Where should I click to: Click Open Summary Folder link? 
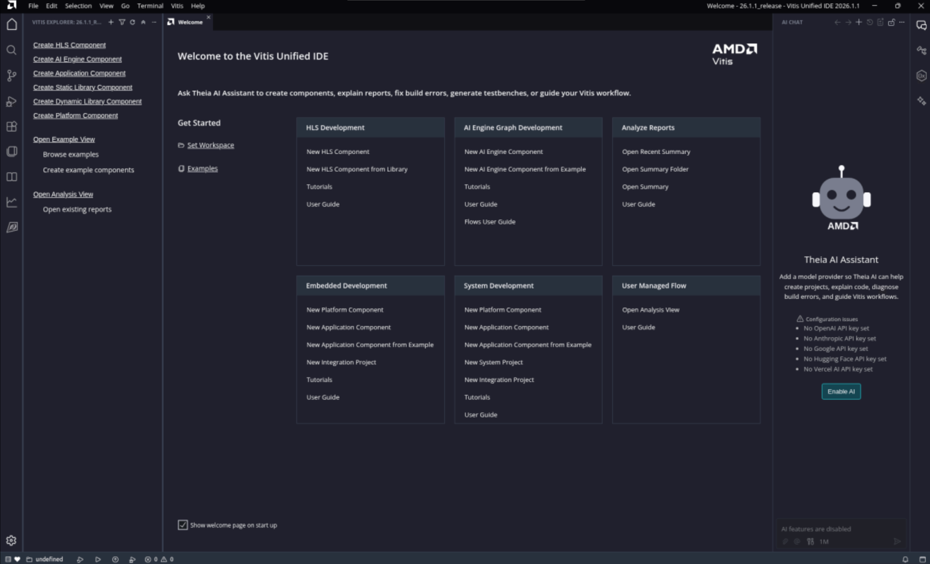pyautogui.click(x=655, y=169)
